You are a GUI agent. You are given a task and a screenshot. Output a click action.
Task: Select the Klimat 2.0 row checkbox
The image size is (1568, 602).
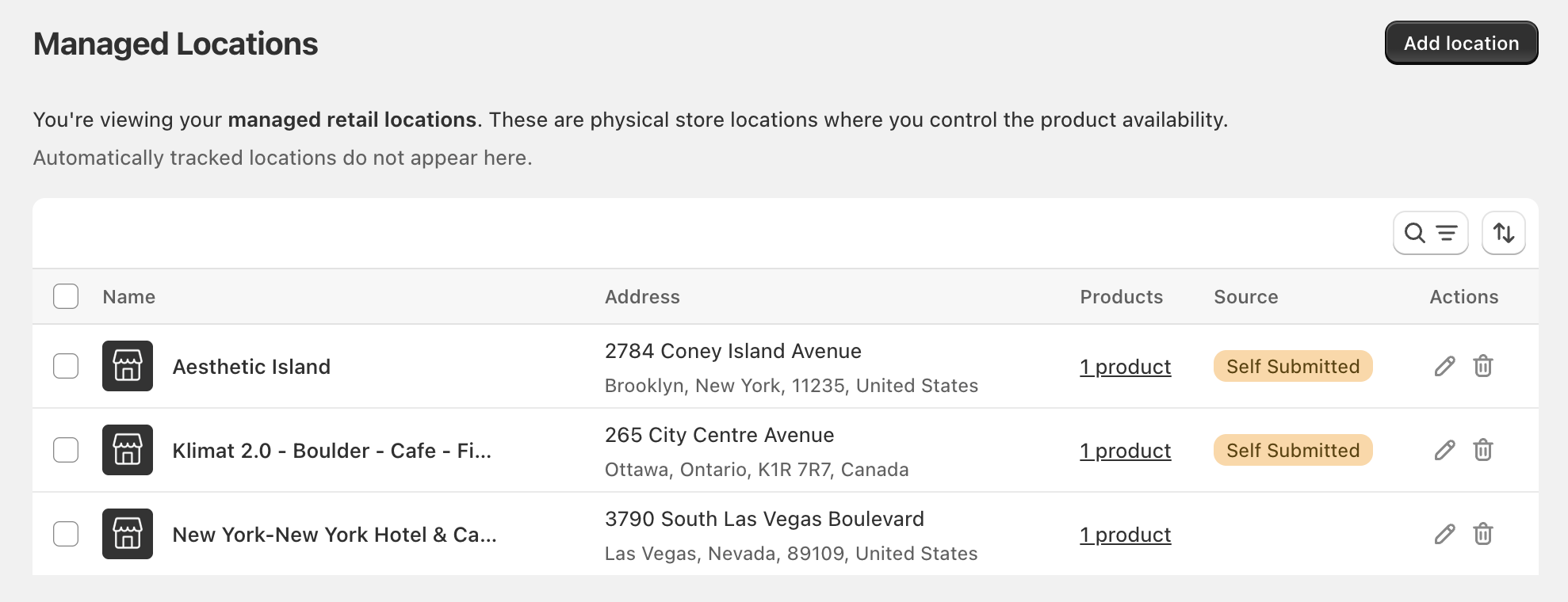[x=66, y=450]
